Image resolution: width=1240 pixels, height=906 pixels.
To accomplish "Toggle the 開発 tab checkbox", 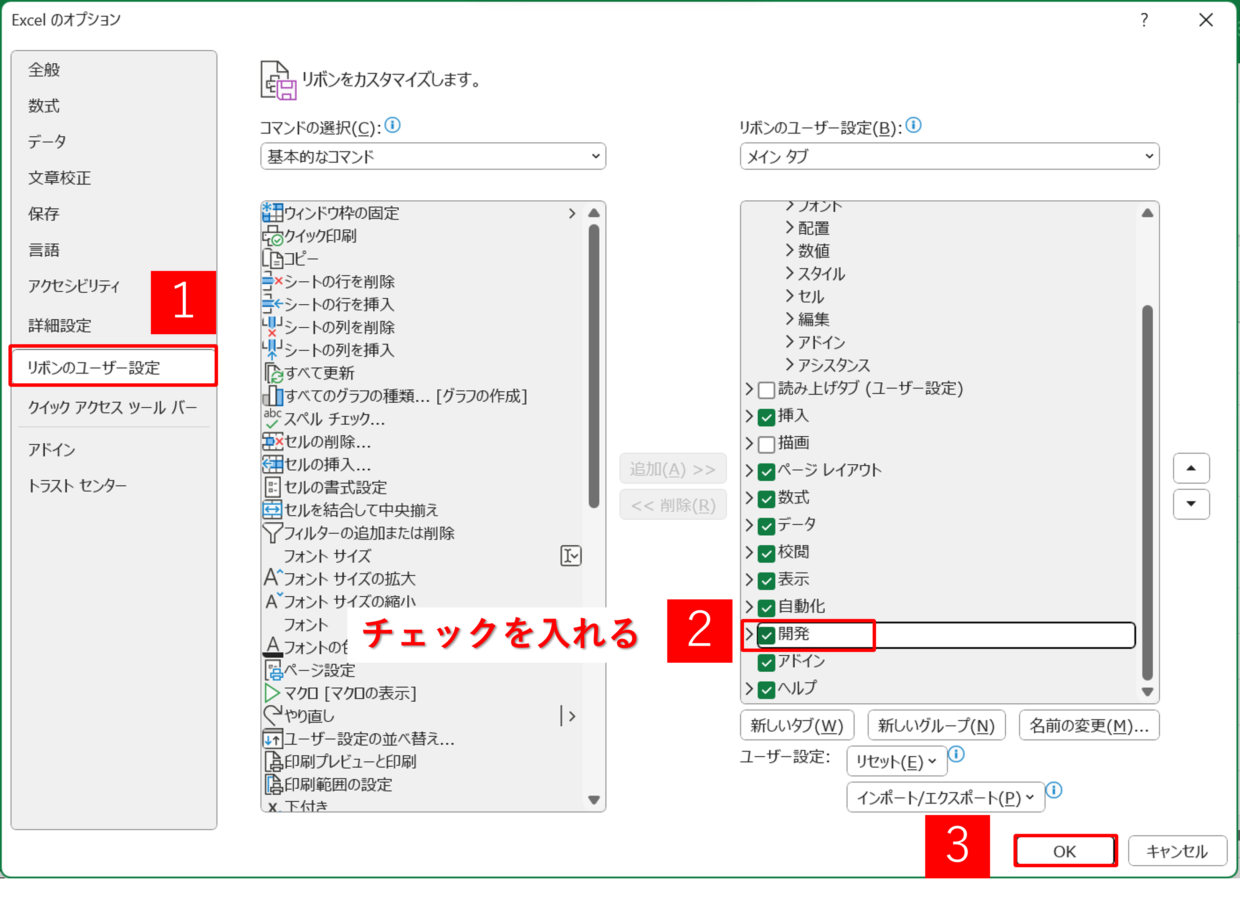I will pos(767,634).
